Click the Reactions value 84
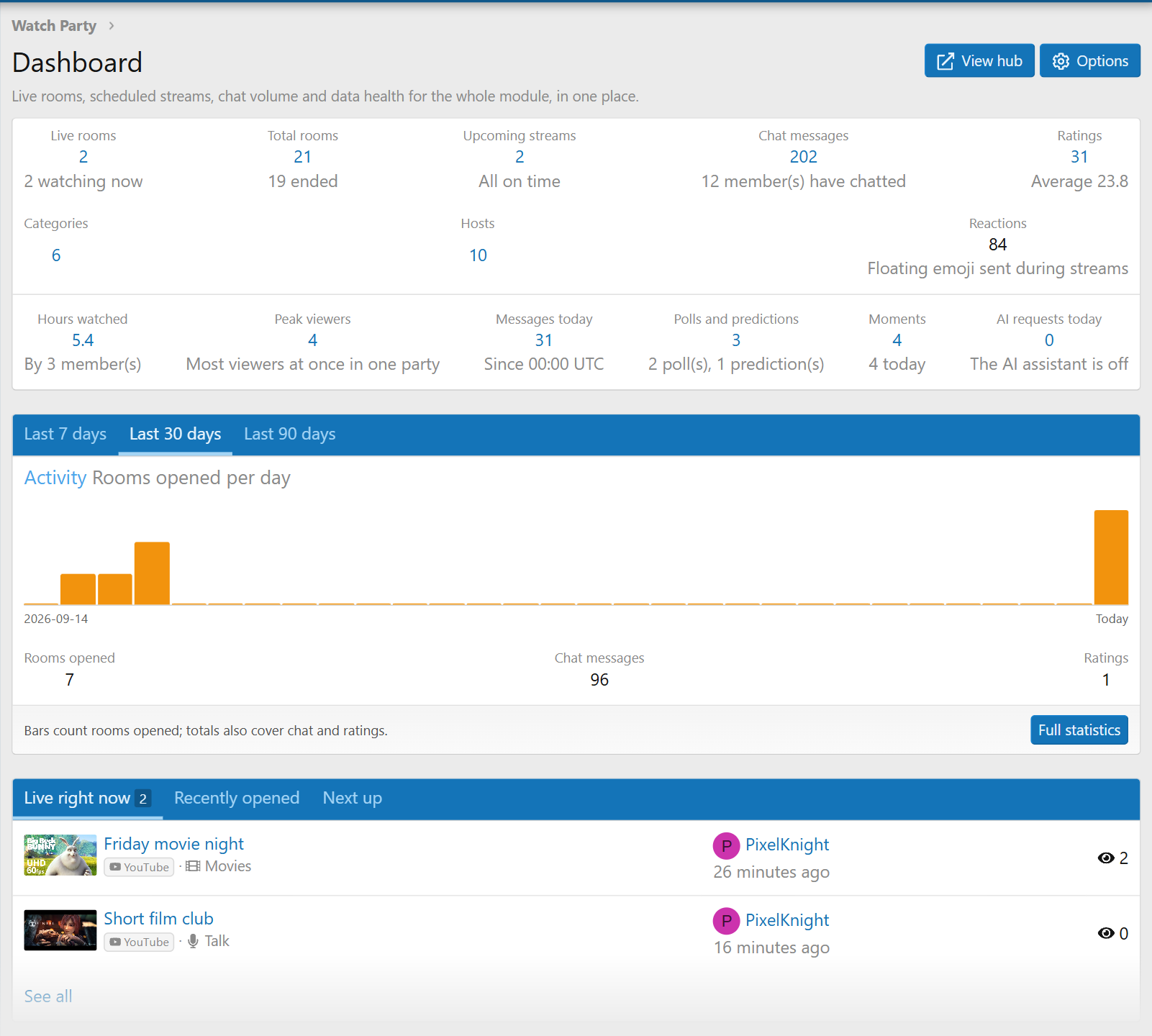This screenshot has height=1036, width=1152. click(997, 245)
